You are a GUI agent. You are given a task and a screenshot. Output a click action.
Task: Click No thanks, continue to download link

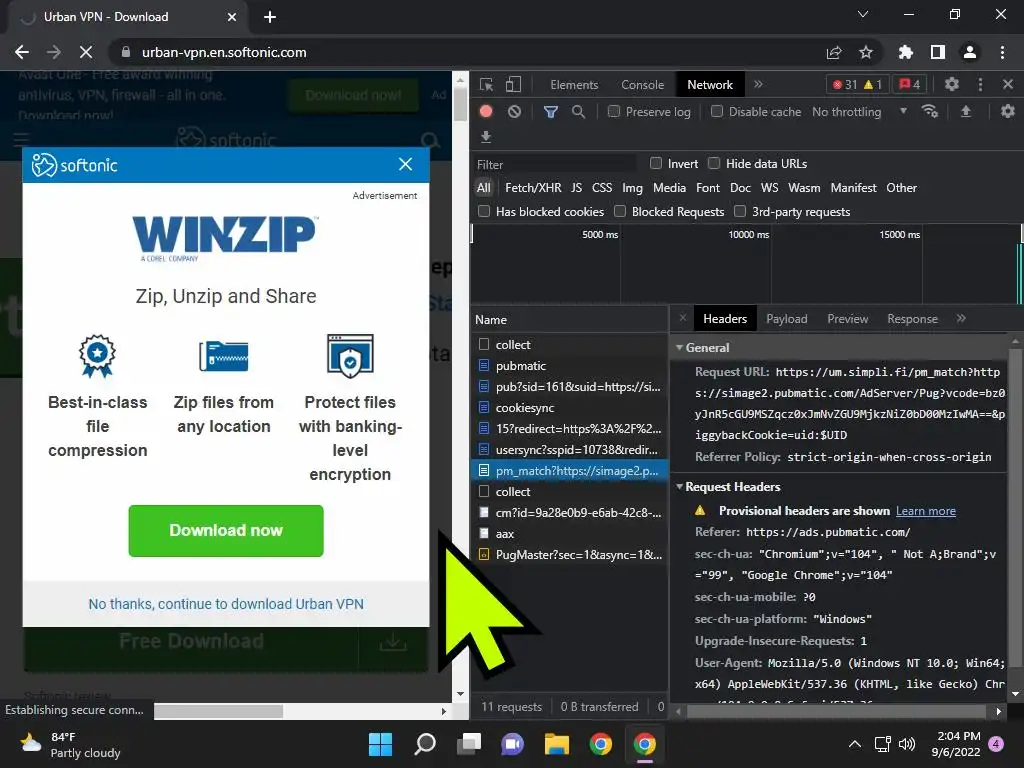(x=226, y=604)
